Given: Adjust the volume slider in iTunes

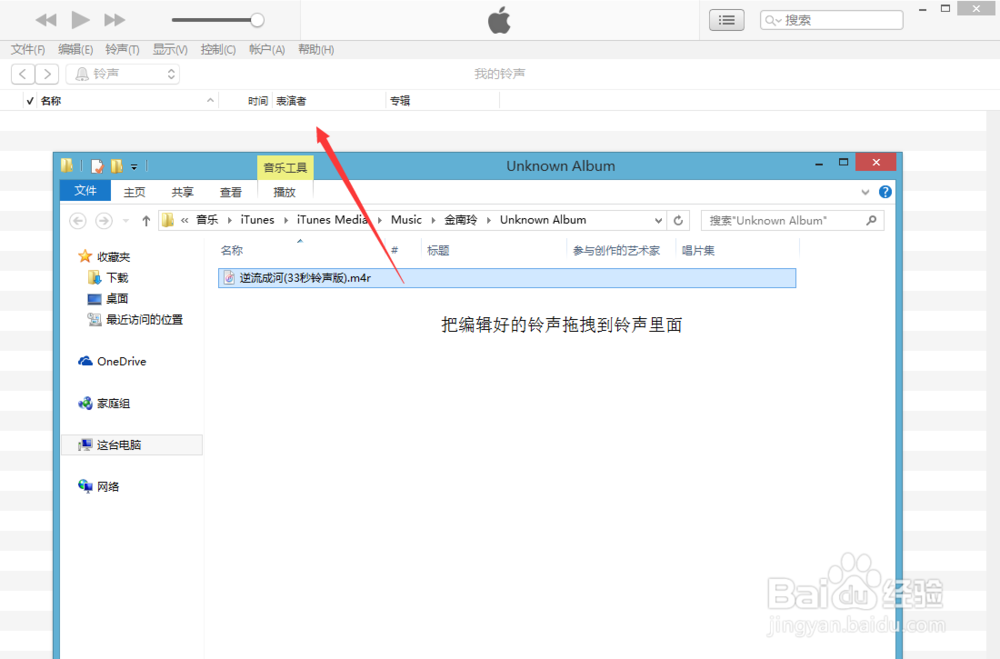Looking at the screenshot, I should point(256,19).
